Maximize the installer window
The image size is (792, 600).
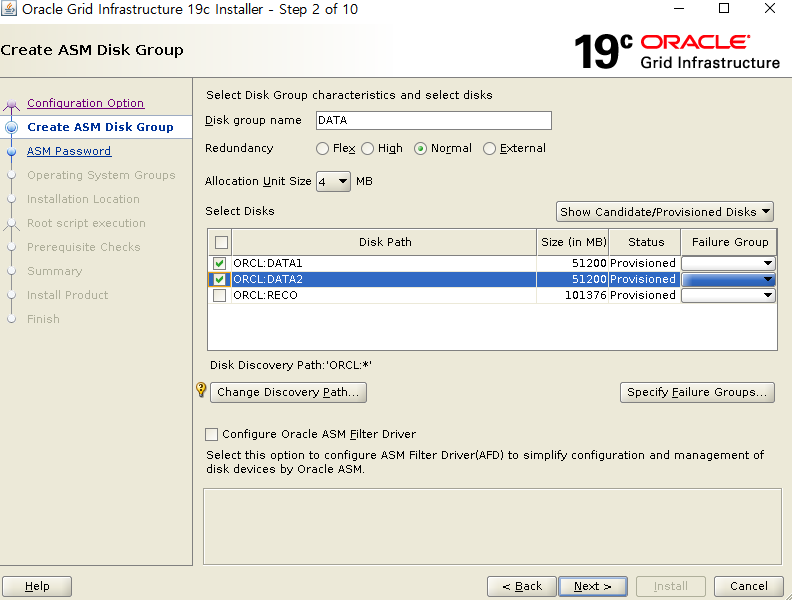(x=724, y=9)
